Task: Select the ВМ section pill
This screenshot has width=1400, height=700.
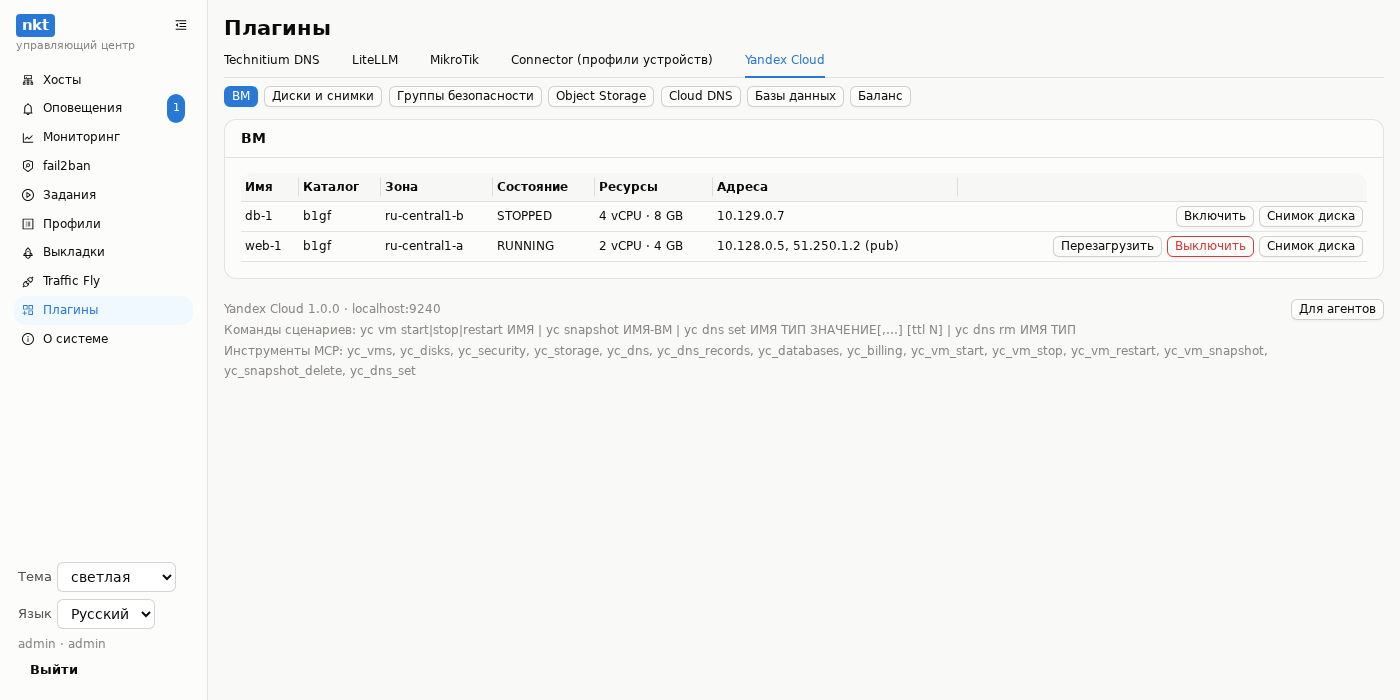Action: click(x=241, y=96)
